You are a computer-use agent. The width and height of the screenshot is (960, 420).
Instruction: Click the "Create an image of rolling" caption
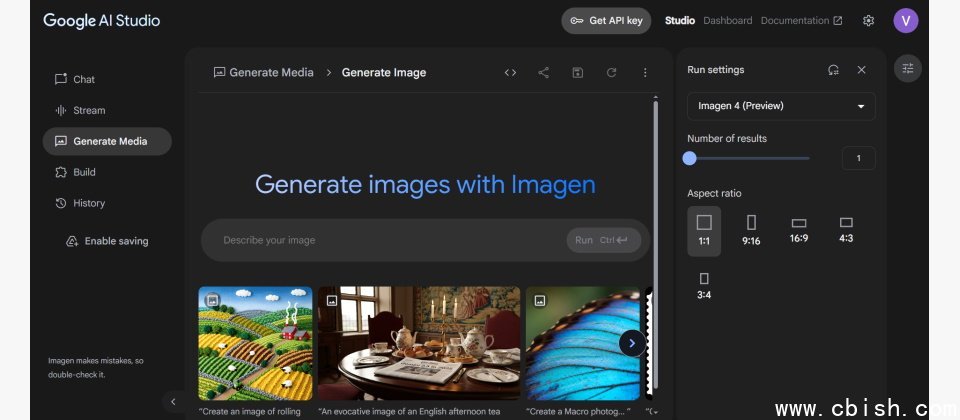tap(250, 411)
